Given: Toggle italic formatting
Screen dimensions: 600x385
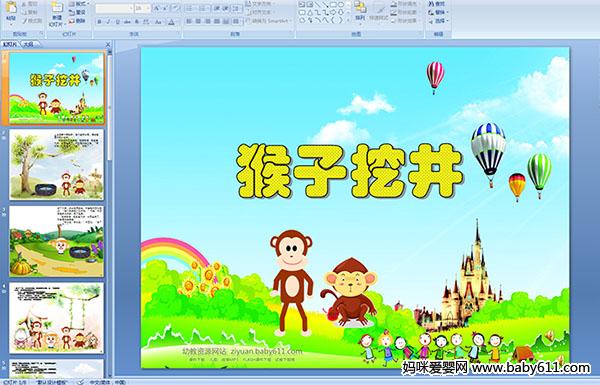Looking at the screenshot, I should 108,22.
